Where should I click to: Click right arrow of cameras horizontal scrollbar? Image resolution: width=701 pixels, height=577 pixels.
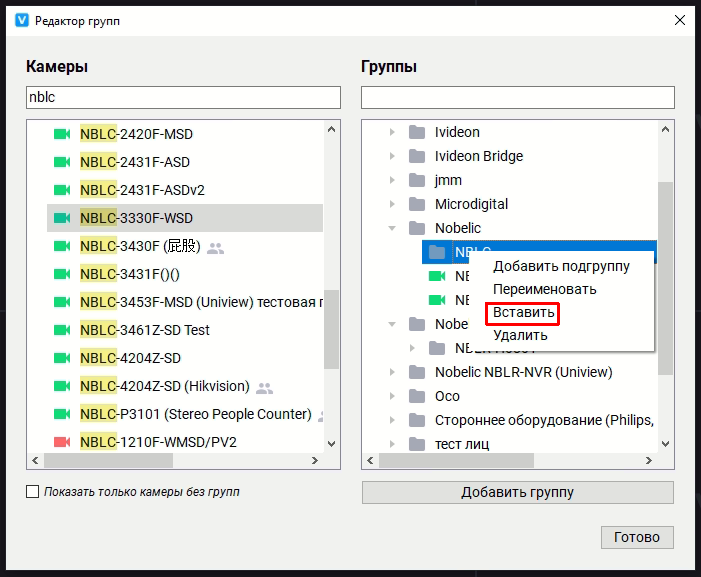tap(315, 460)
